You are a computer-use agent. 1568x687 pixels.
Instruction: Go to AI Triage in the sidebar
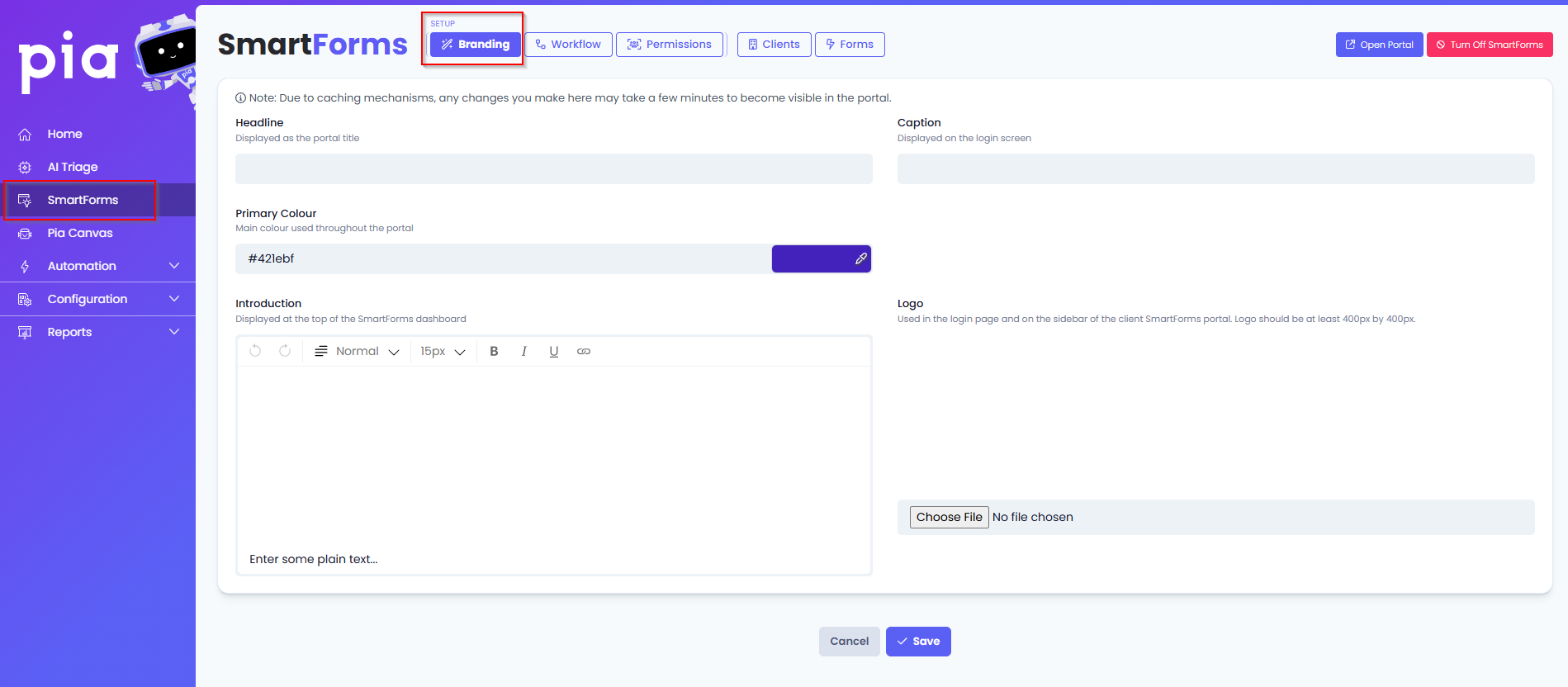(x=73, y=167)
